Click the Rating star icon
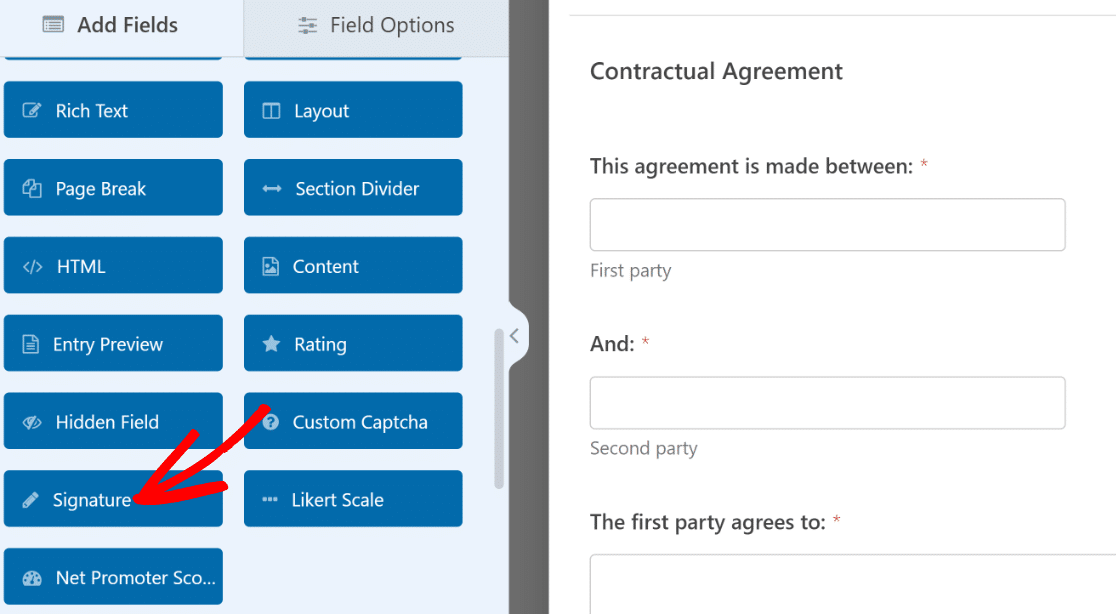Viewport: 1116px width, 614px height. point(271,344)
